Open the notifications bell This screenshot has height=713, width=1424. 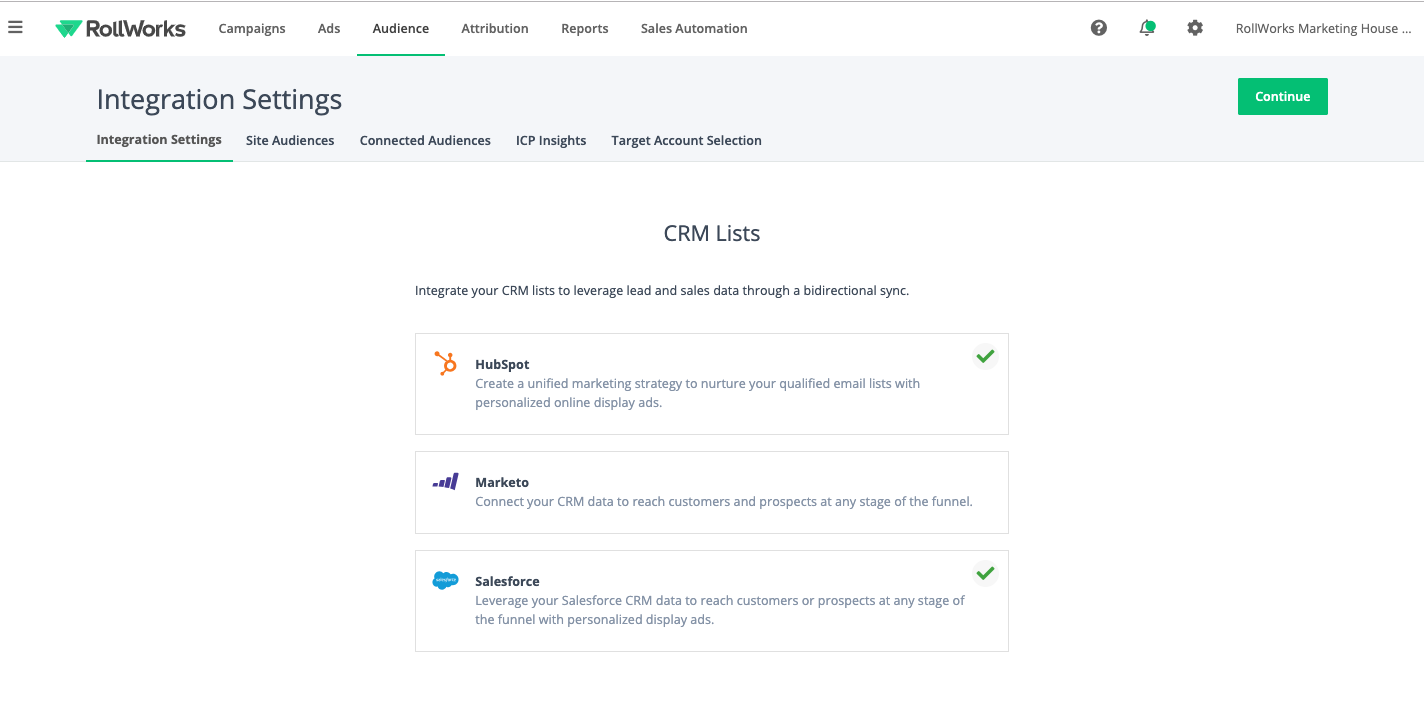pos(1146,27)
